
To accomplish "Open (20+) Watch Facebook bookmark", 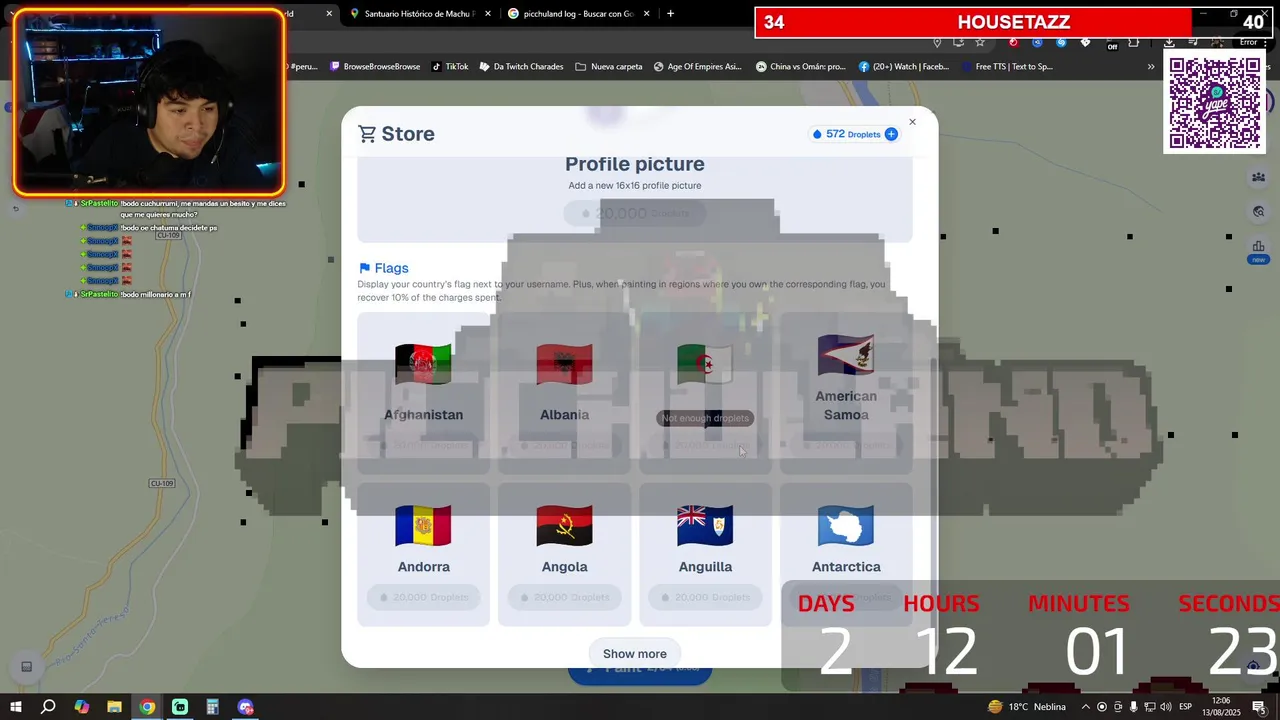I will point(903,67).
